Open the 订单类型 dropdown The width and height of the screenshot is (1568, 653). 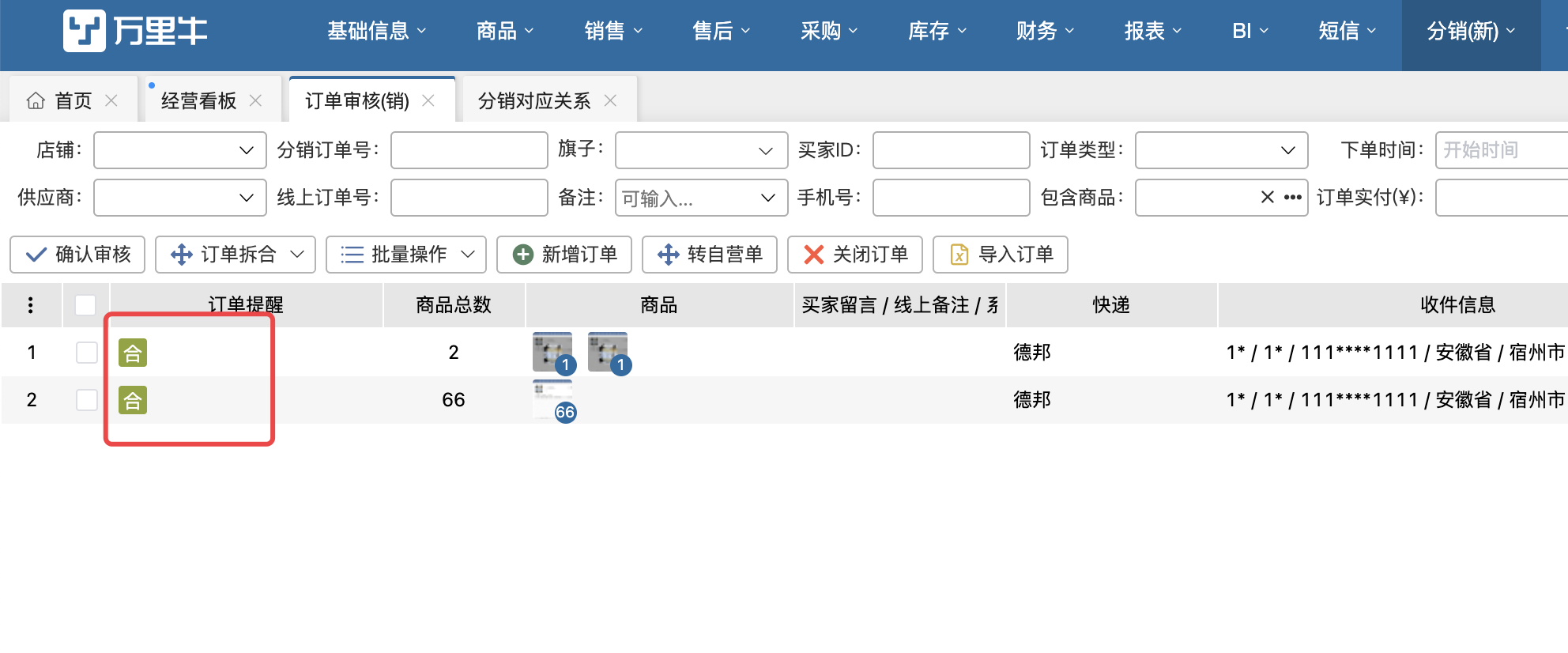pos(1222,150)
